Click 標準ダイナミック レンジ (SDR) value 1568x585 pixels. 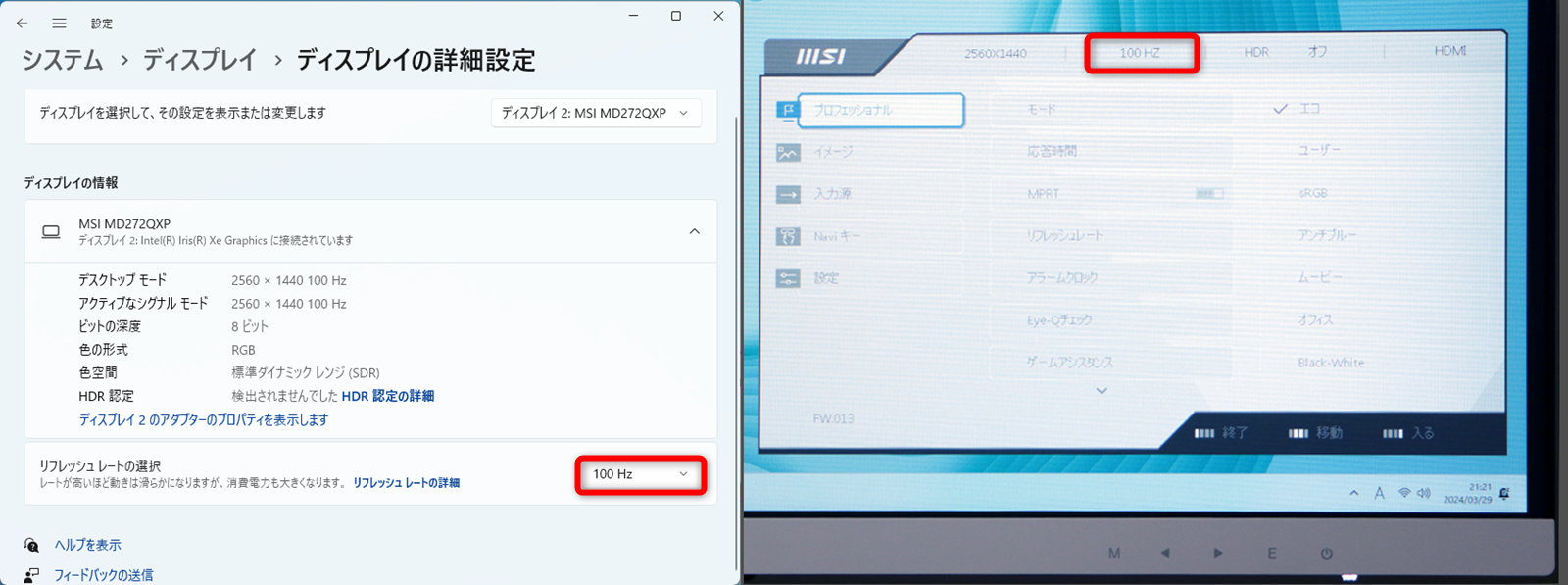[306, 373]
